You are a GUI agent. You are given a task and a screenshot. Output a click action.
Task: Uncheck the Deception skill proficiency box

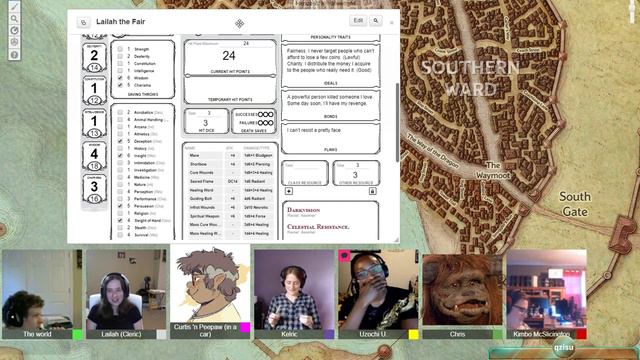tap(120, 141)
